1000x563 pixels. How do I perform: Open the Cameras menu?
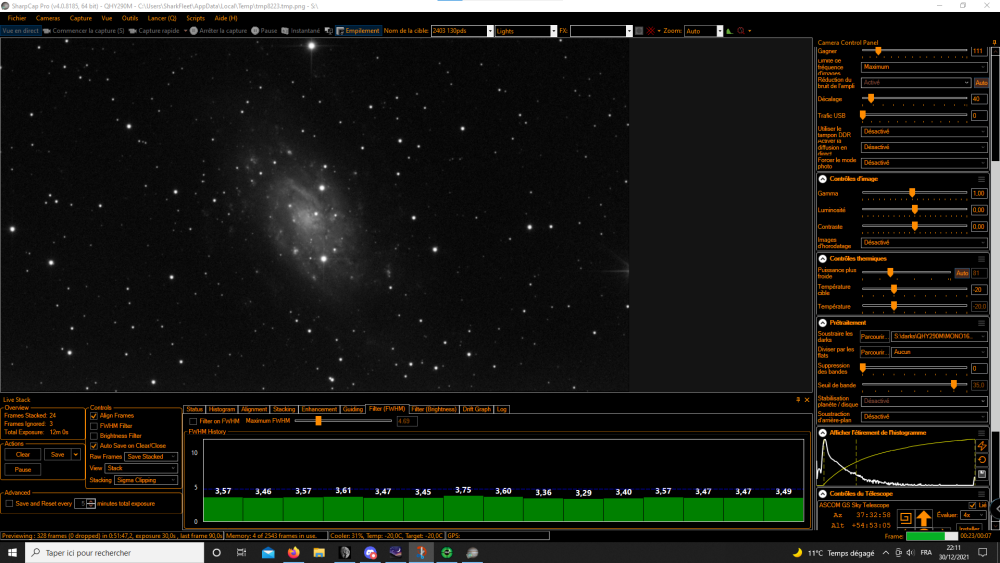pyautogui.click(x=48, y=18)
